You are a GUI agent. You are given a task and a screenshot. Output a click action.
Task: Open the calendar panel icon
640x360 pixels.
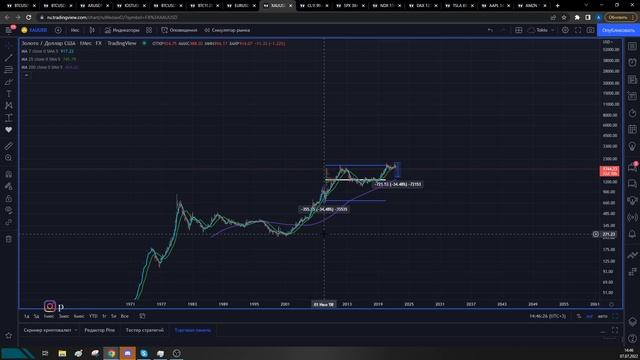click(632, 129)
